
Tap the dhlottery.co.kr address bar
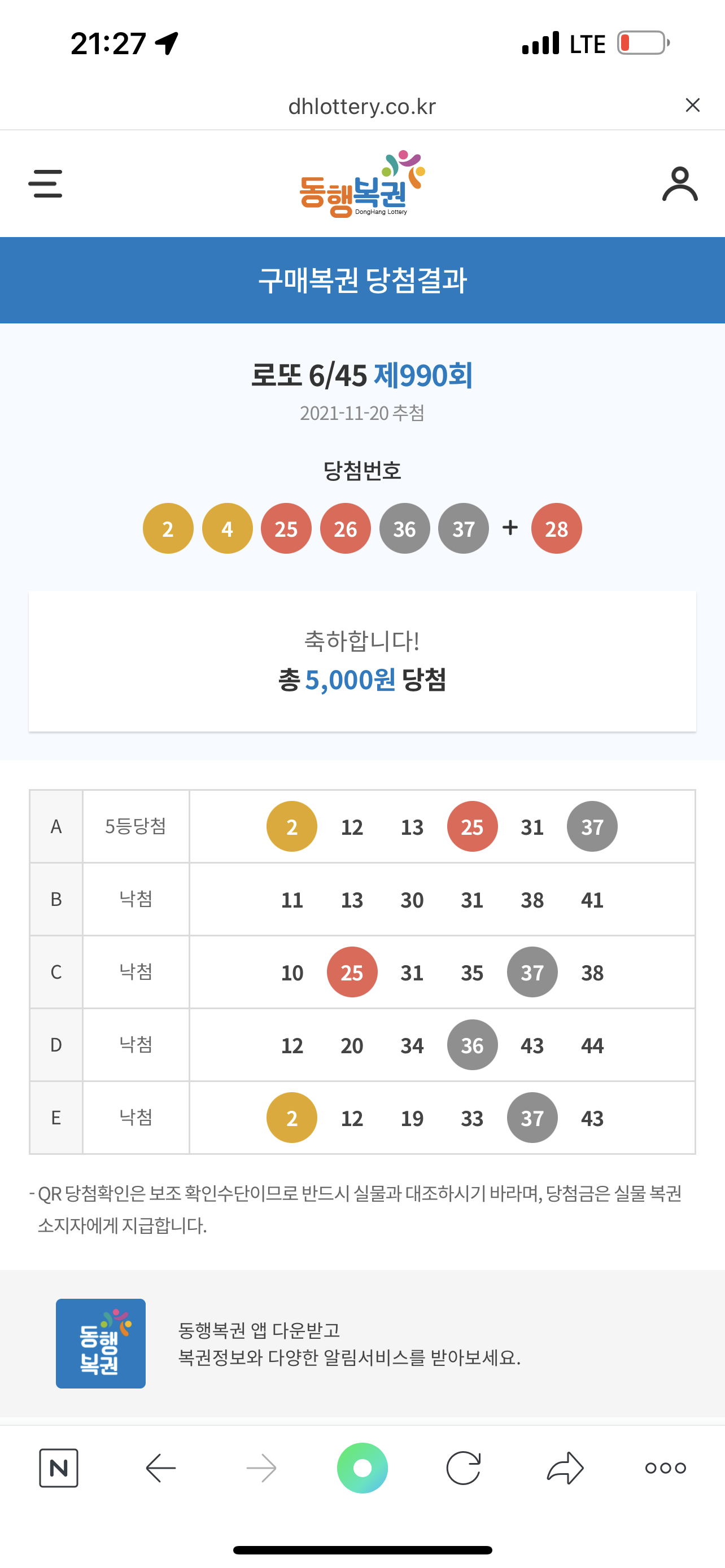point(362,107)
